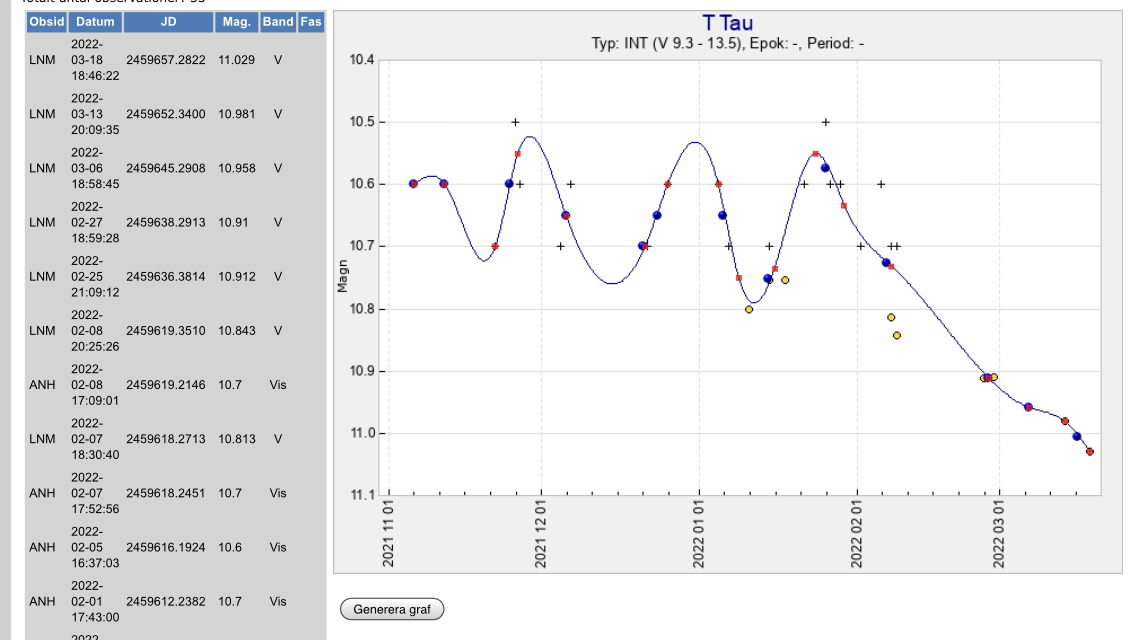Click the Typ: INT subtitle text in chart

tap(727, 44)
